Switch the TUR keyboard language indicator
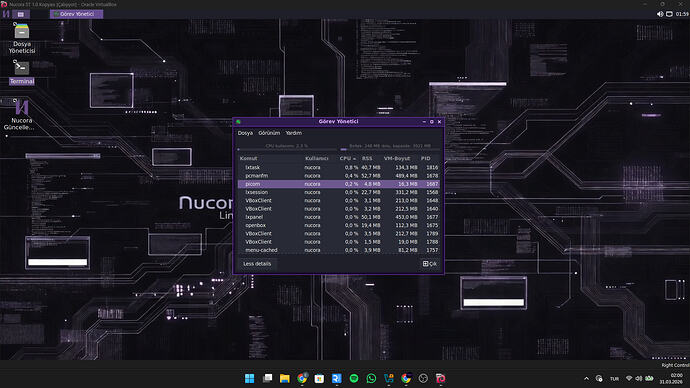 (614, 378)
